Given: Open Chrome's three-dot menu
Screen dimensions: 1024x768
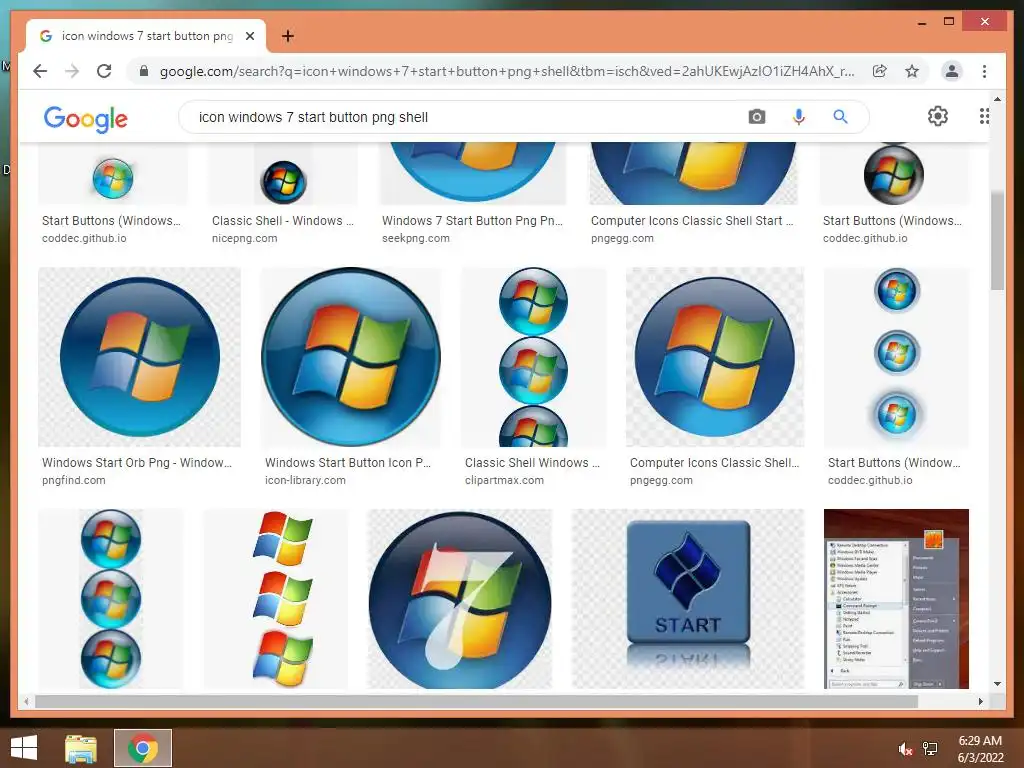Looking at the screenshot, I should tap(984, 71).
